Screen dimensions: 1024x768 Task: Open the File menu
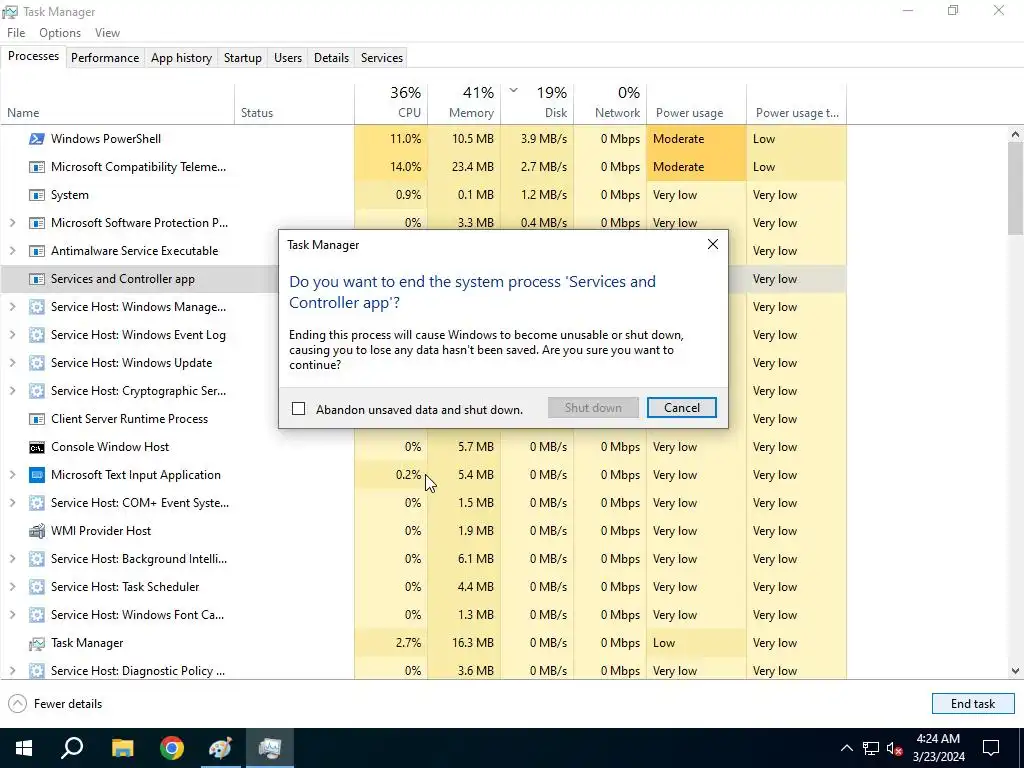[x=16, y=33]
